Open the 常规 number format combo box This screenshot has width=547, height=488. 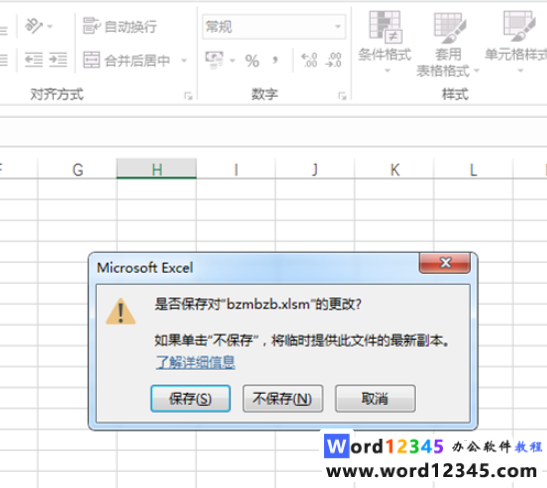coord(274,27)
